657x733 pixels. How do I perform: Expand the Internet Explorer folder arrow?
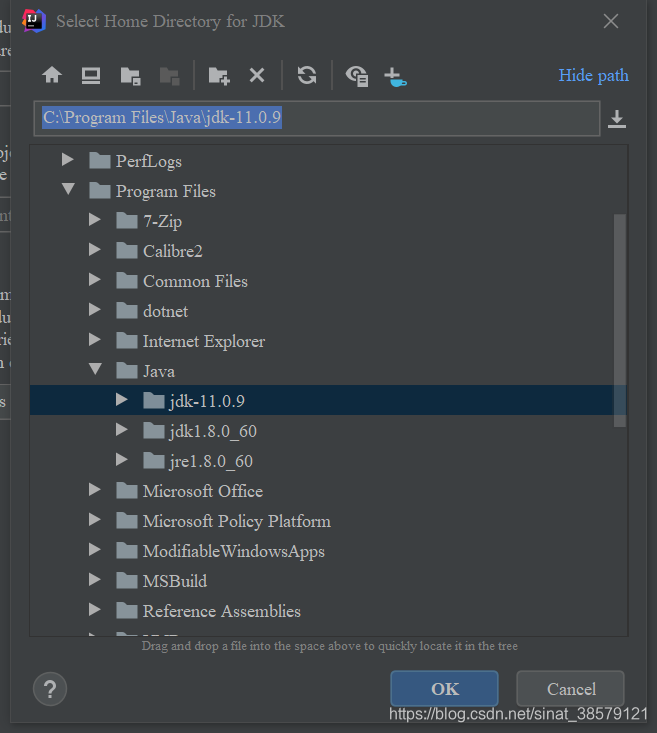(95, 340)
